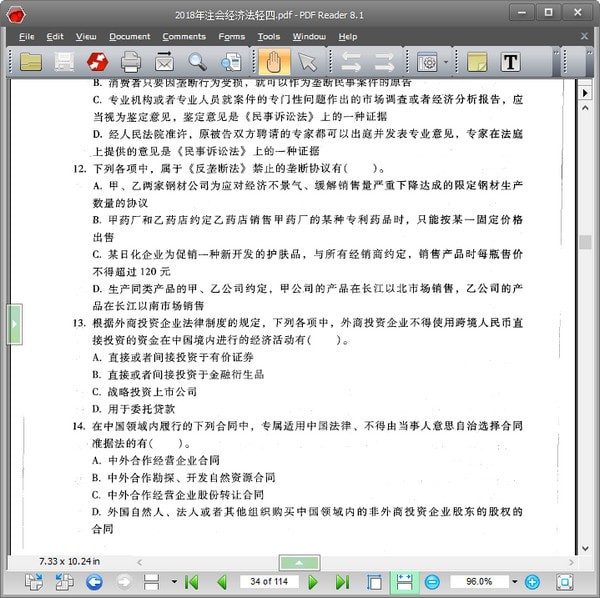This screenshot has height=598, width=600.
Task: Open the Comments menu
Action: [184, 36]
